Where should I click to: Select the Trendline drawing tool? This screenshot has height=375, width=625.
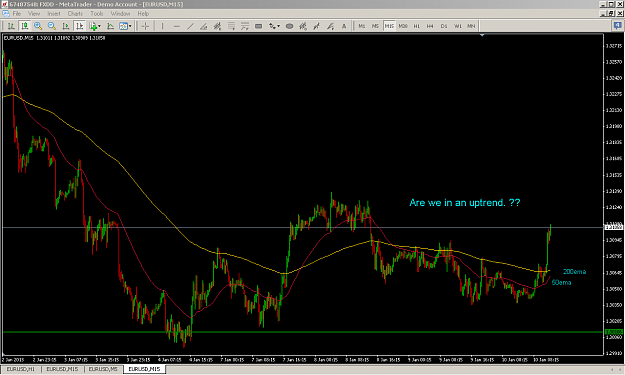tap(190, 26)
